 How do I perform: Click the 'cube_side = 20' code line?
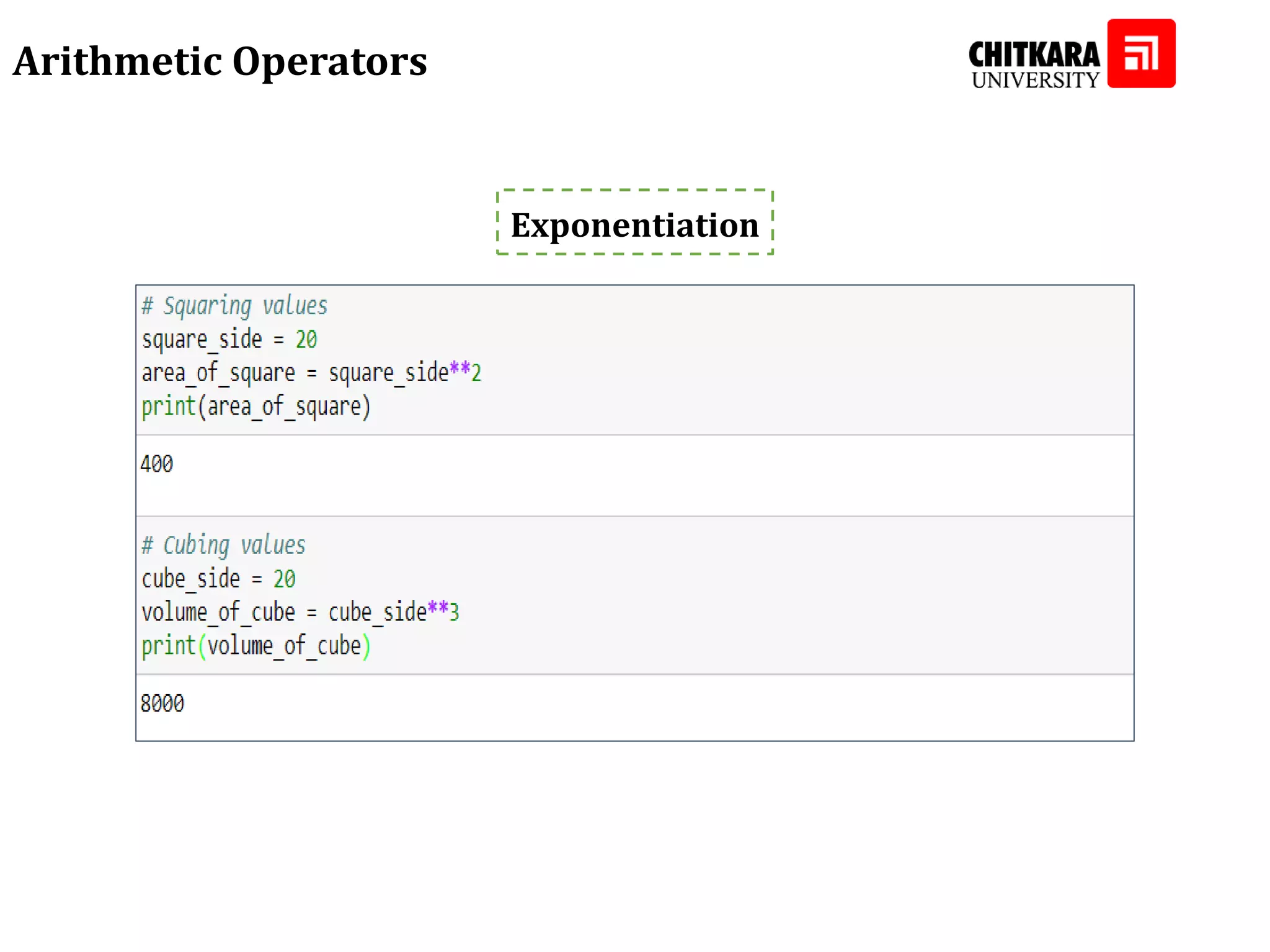coord(218,579)
